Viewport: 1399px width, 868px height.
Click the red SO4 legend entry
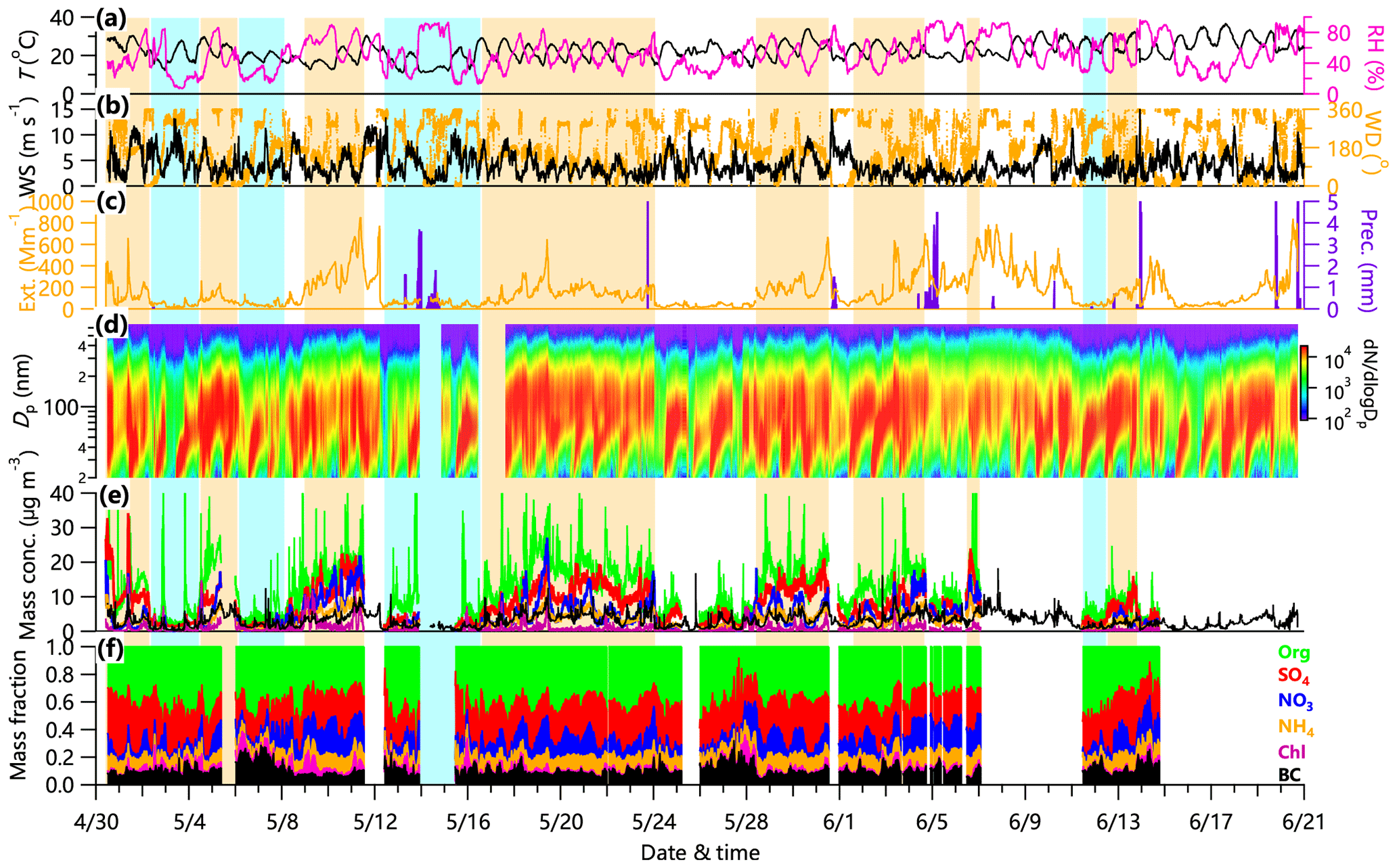click(1293, 676)
